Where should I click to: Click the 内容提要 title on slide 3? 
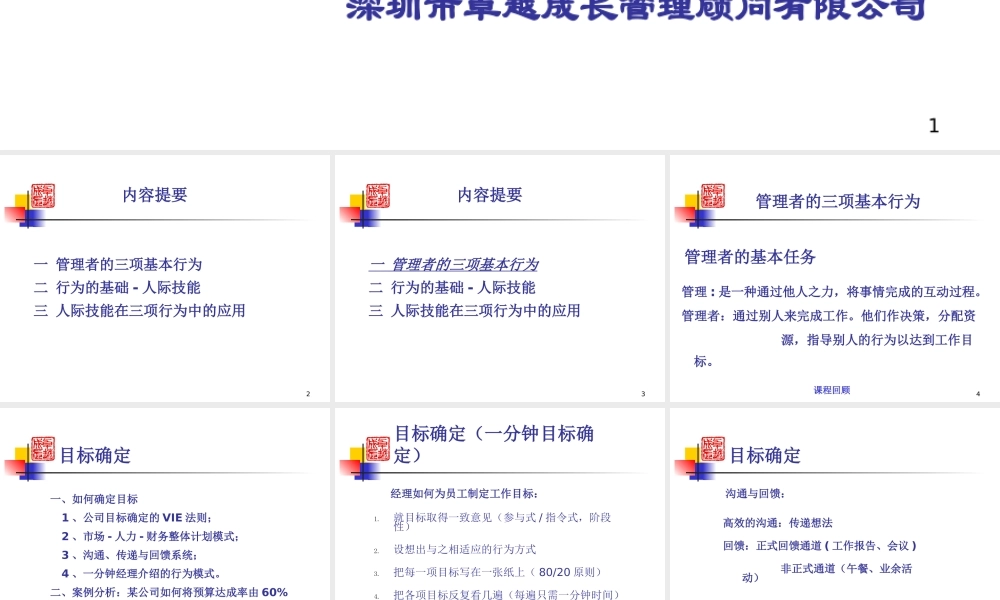click(490, 194)
